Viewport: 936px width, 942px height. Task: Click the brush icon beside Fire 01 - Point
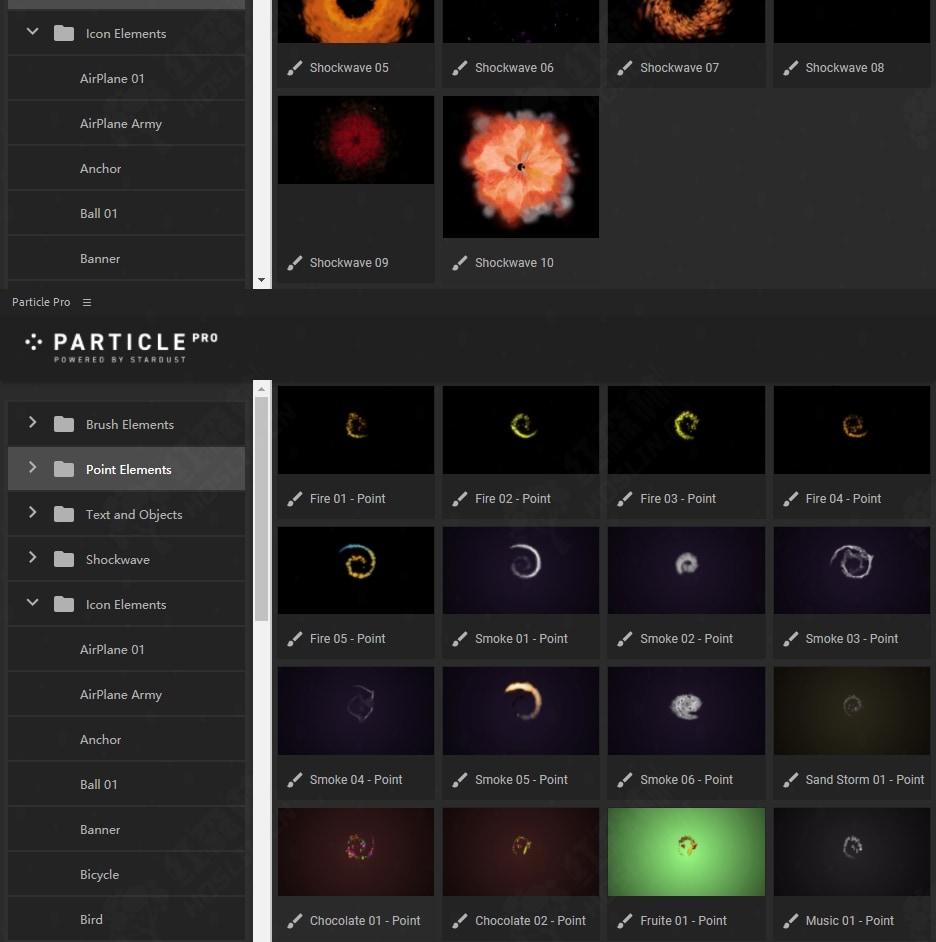tap(295, 499)
